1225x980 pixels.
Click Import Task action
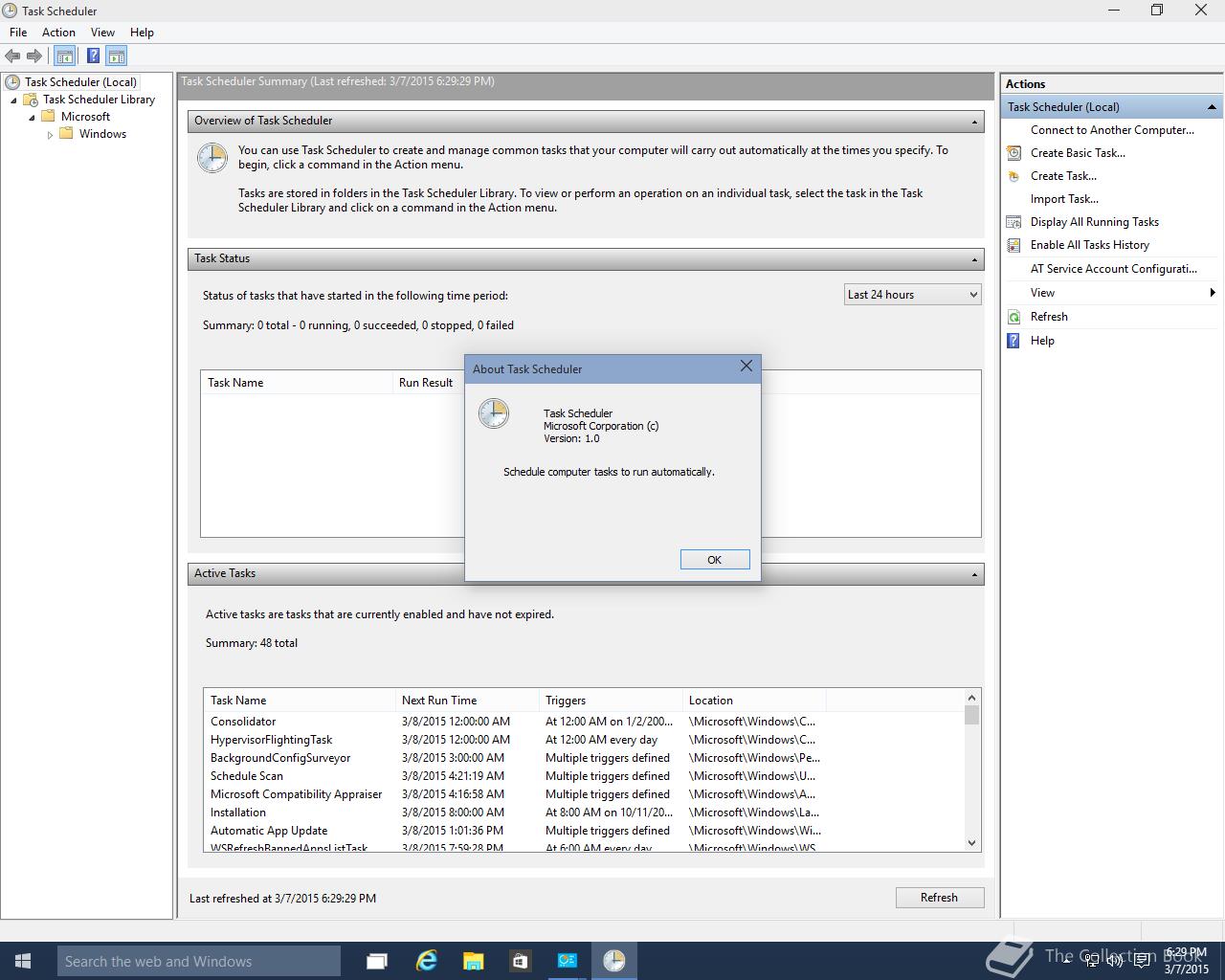[x=1064, y=199]
